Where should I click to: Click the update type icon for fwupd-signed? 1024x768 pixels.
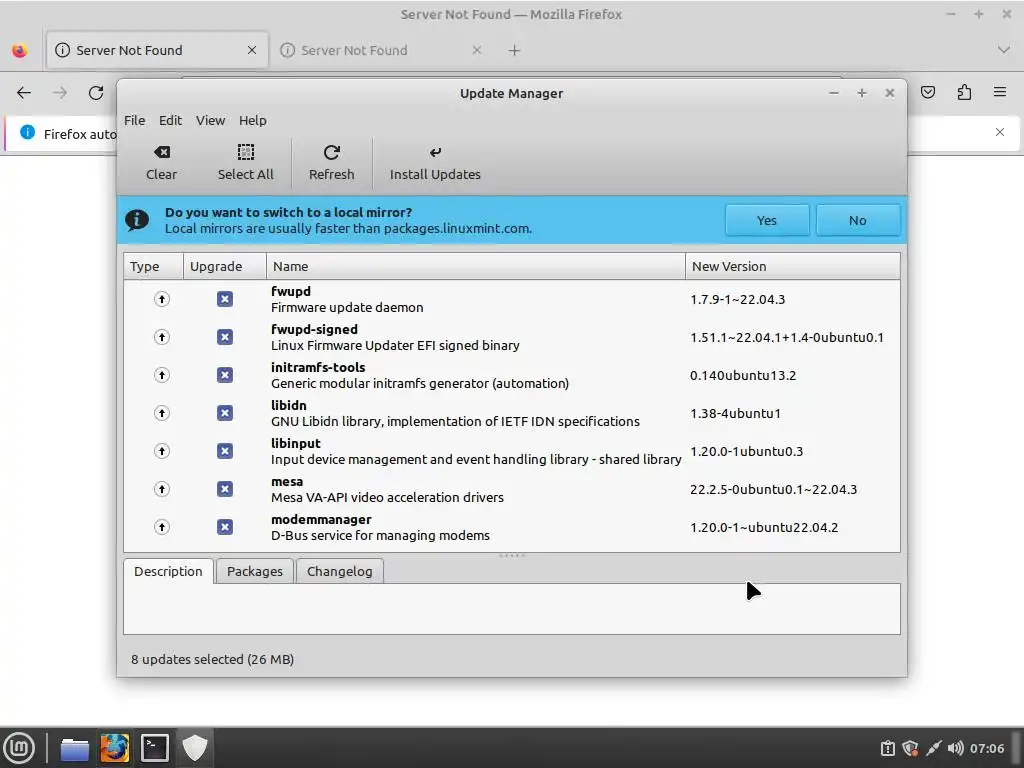[x=162, y=337]
